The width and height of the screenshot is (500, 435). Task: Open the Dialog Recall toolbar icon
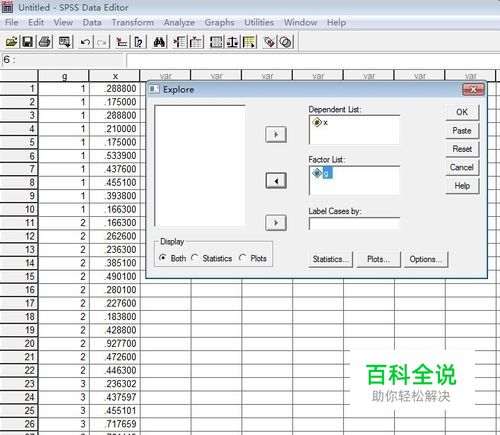(x=64, y=42)
